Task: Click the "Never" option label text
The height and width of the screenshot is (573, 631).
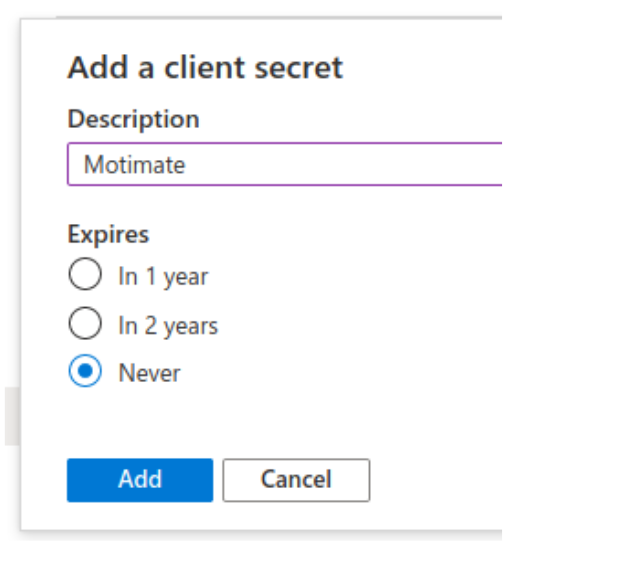Action: point(149,373)
